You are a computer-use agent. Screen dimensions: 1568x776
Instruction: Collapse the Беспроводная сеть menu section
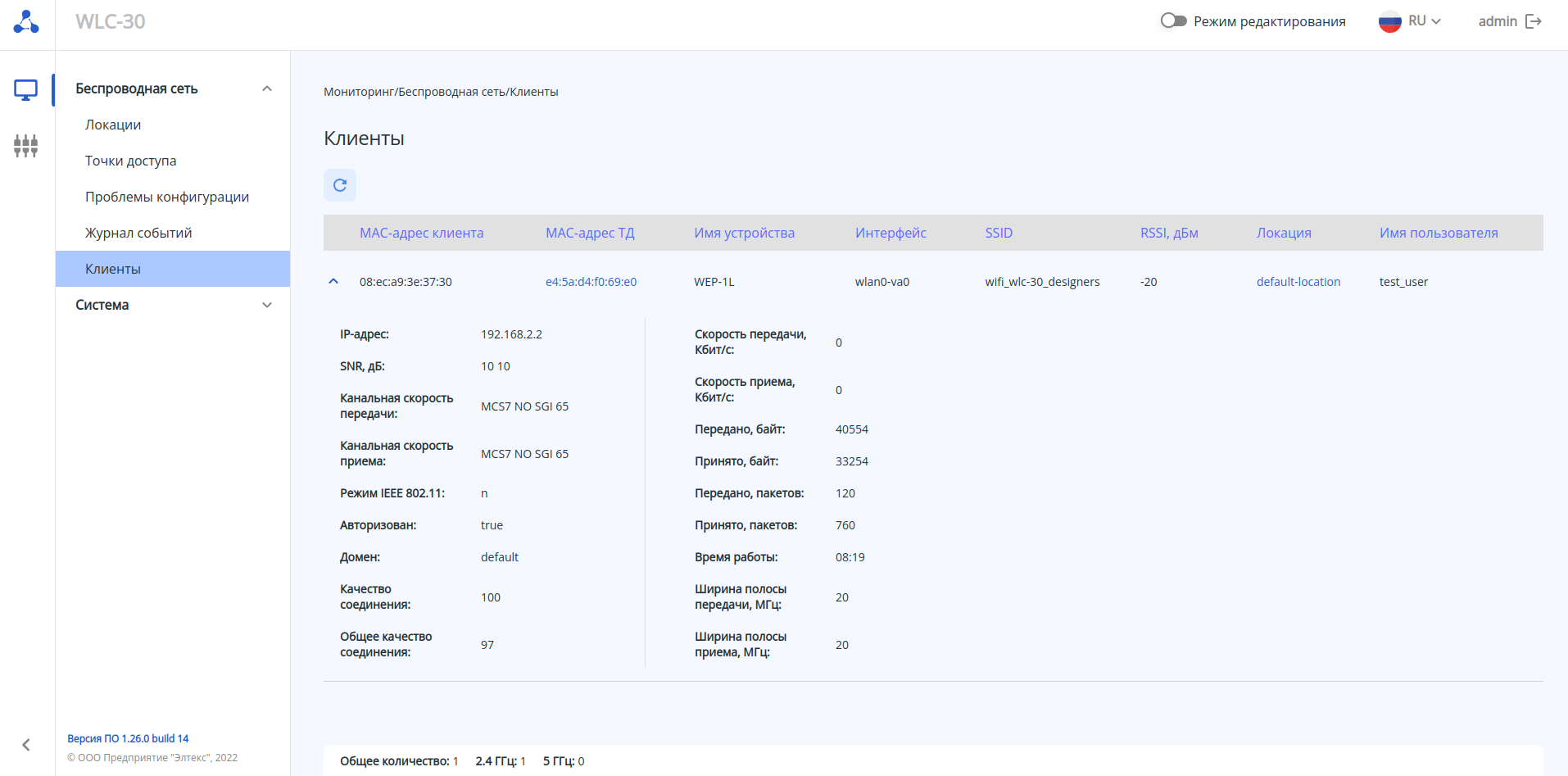pyautogui.click(x=266, y=88)
